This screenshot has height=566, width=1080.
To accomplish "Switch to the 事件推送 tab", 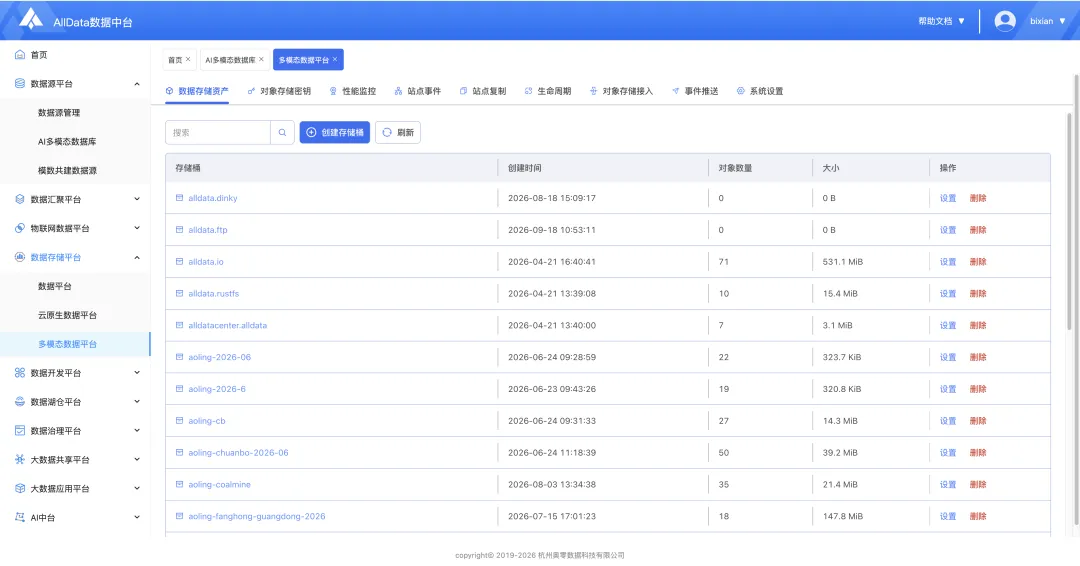I will pyautogui.click(x=695, y=91).
